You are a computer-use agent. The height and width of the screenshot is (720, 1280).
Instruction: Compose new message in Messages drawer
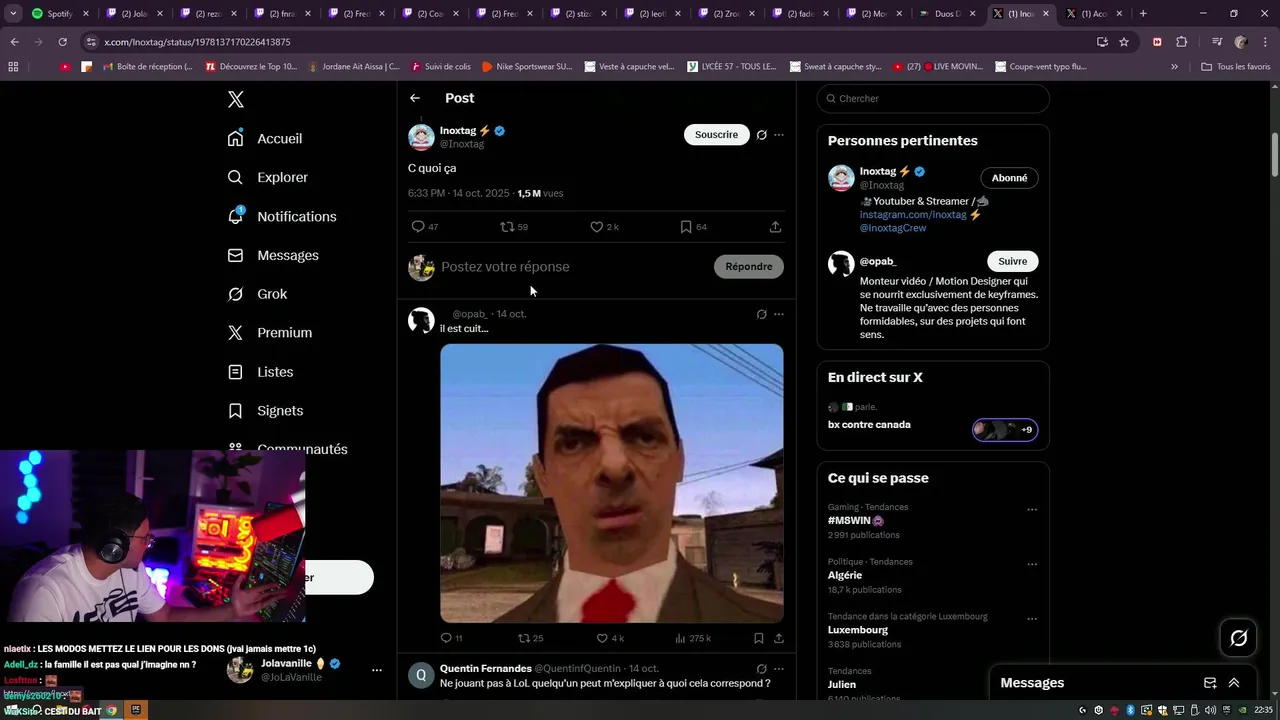[1210, 683]
